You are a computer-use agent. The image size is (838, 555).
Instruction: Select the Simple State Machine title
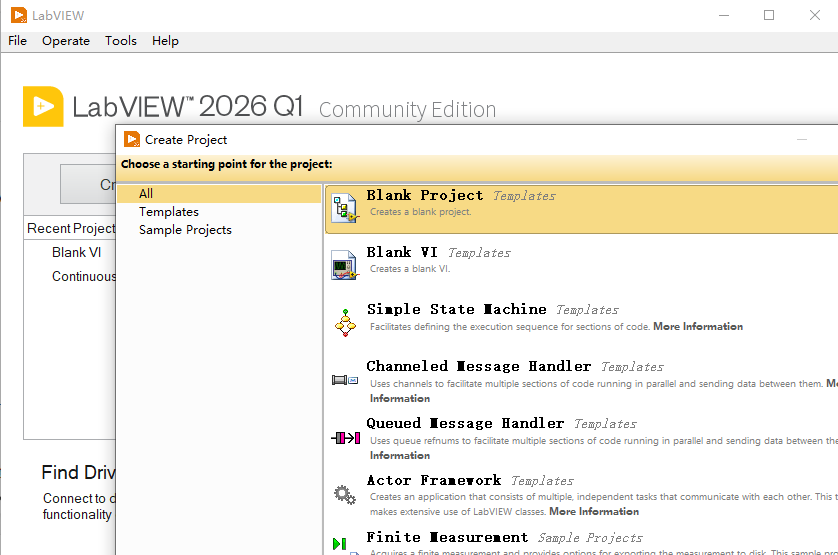tap(457, 309)
